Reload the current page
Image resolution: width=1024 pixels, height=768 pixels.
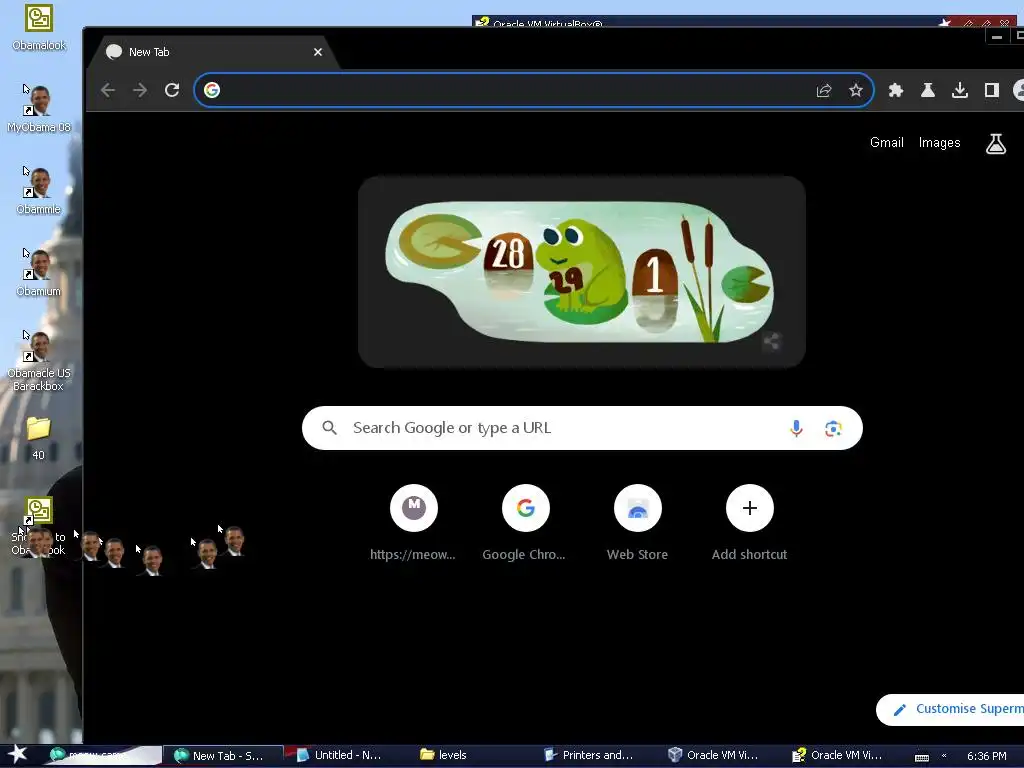pyautogui.click(x=172, y=90)
